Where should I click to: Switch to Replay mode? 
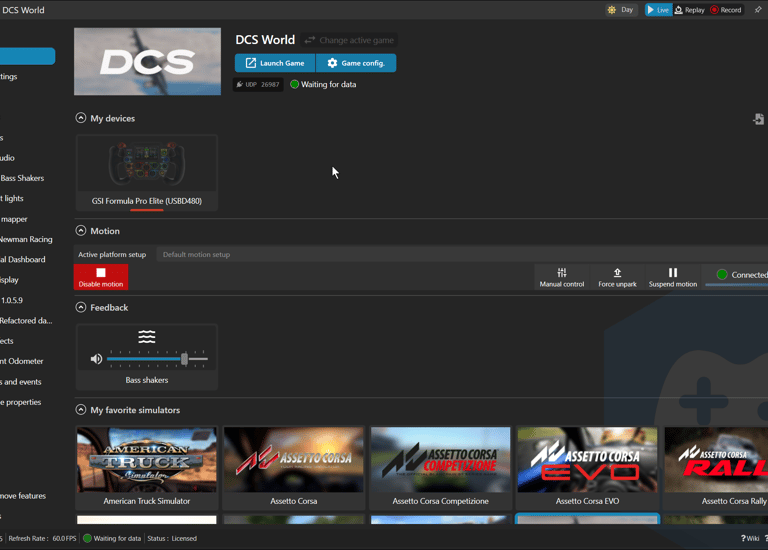pos(690,10)
